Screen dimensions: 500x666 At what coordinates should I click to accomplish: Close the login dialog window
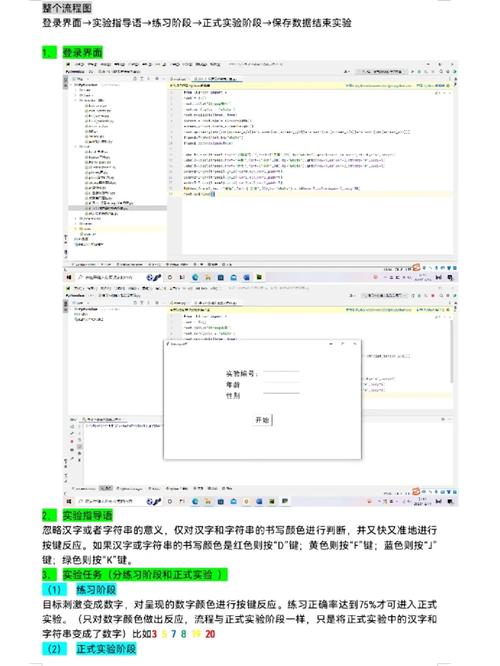click(355, 344)
